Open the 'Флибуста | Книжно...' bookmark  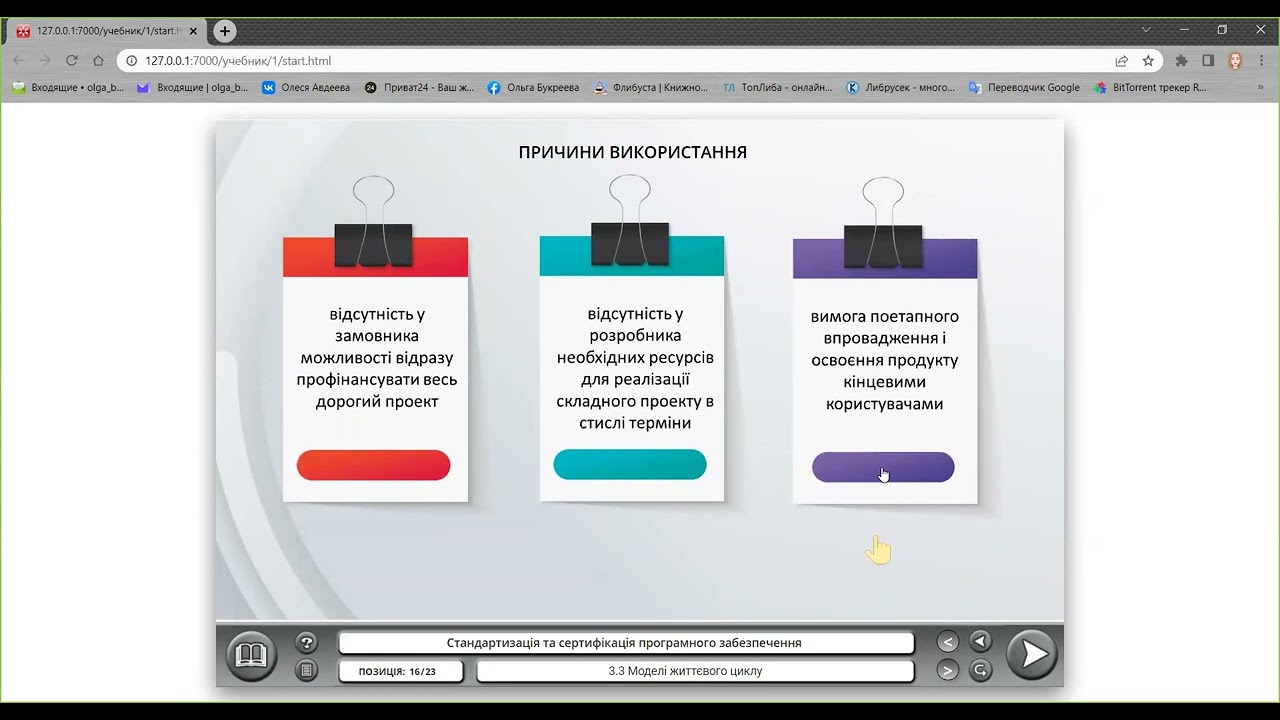(650, 87)
